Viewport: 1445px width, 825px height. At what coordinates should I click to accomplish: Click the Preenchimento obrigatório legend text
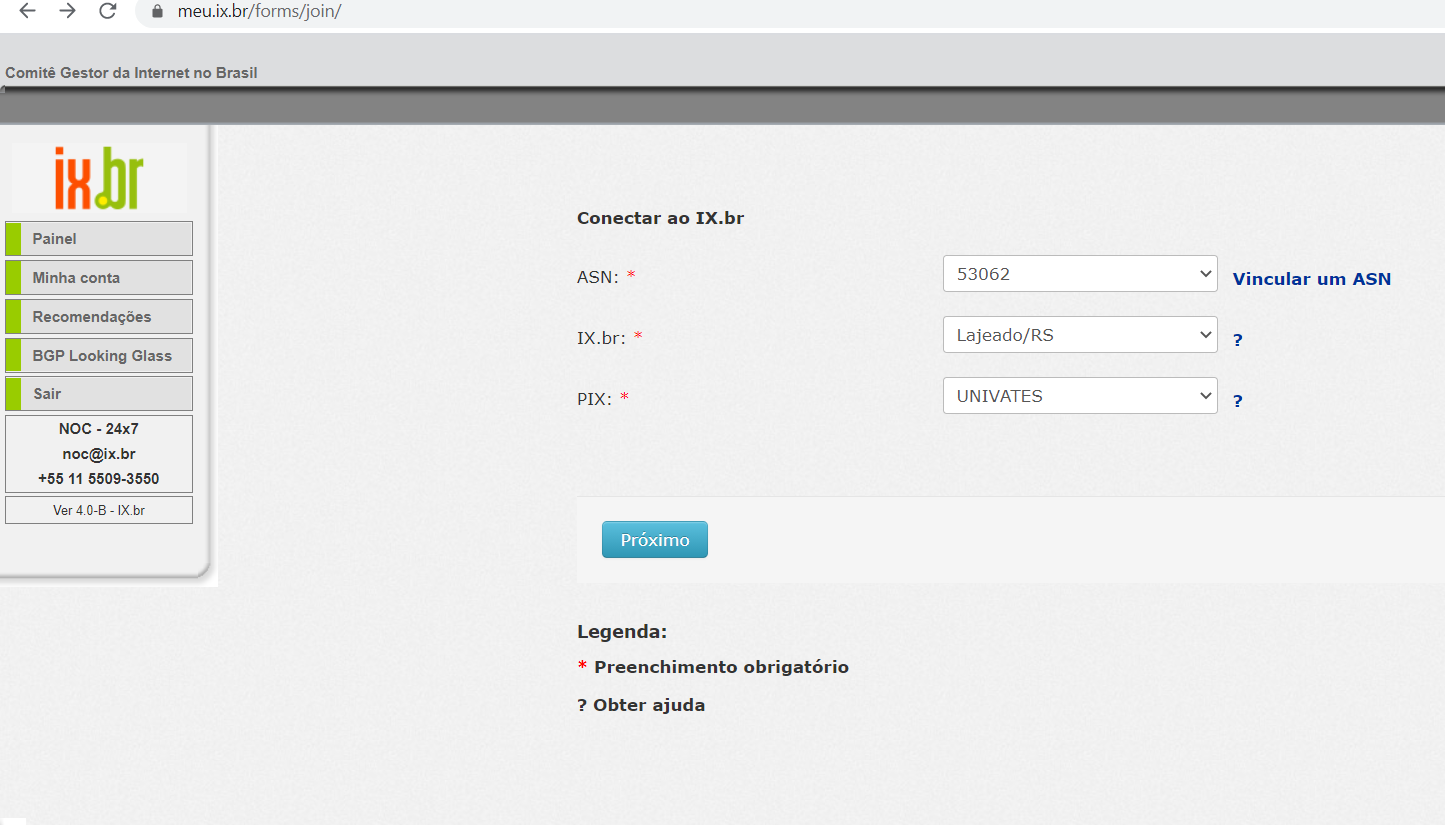(721, 667)
